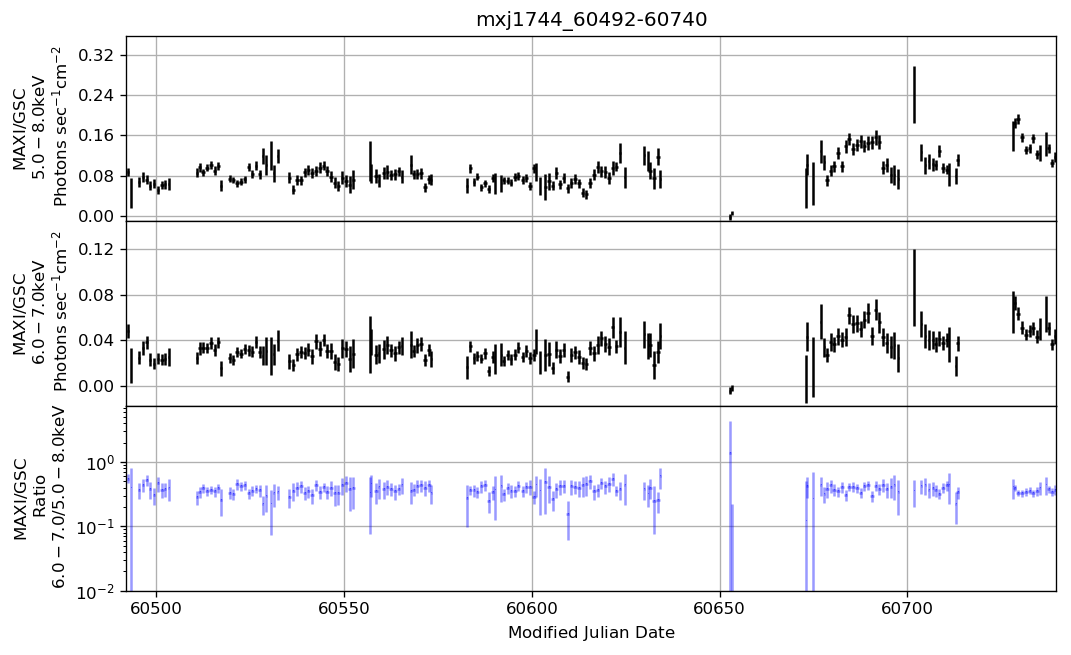Screen dimensions: 1071x655
Task: Click the Ratio 6.0-7.0/5.0-8.0keV y-axis label
Action: [40, 499]
